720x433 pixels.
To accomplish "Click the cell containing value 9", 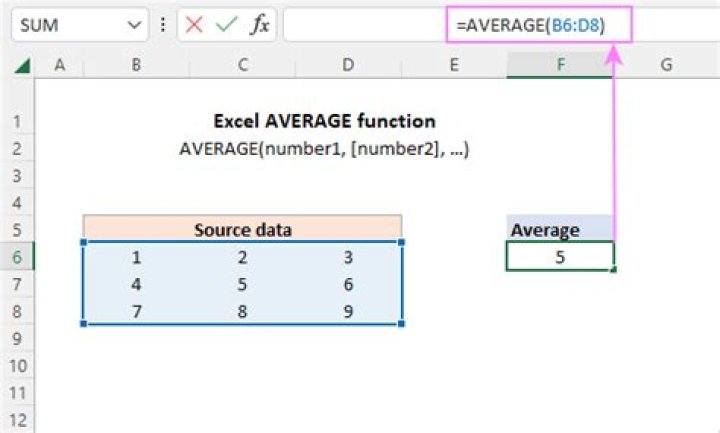I will (347, 310).
